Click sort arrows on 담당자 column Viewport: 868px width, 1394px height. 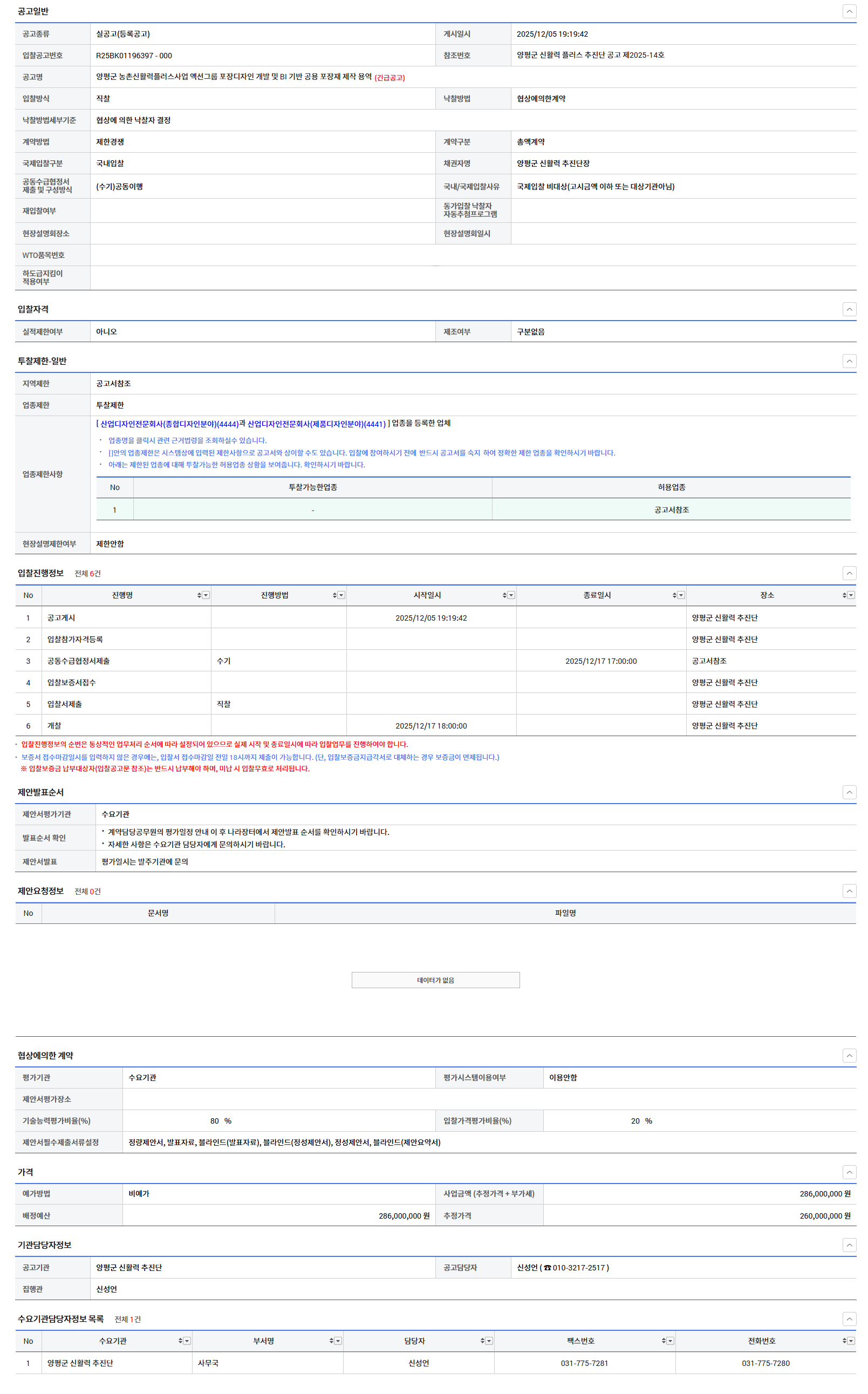482,1341
